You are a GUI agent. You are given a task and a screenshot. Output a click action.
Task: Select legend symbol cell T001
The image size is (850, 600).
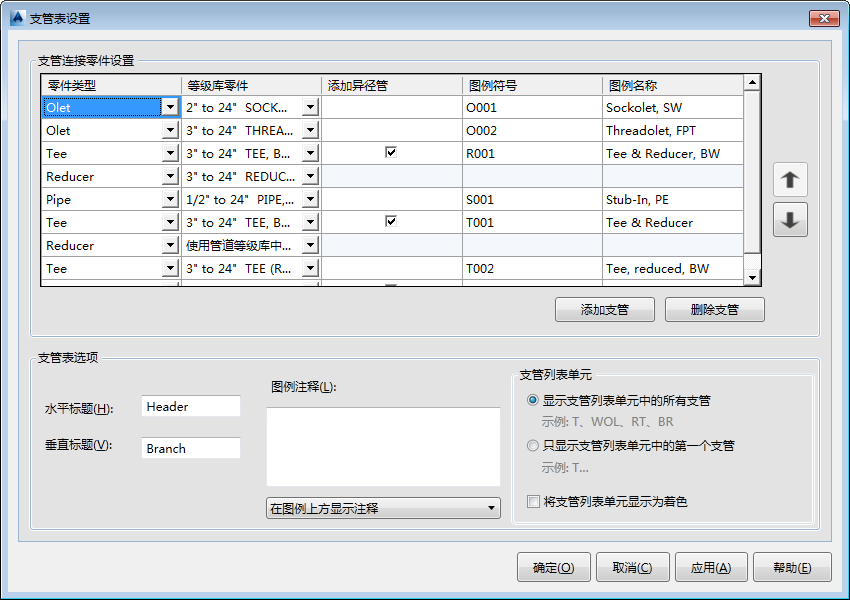point(532,222)
